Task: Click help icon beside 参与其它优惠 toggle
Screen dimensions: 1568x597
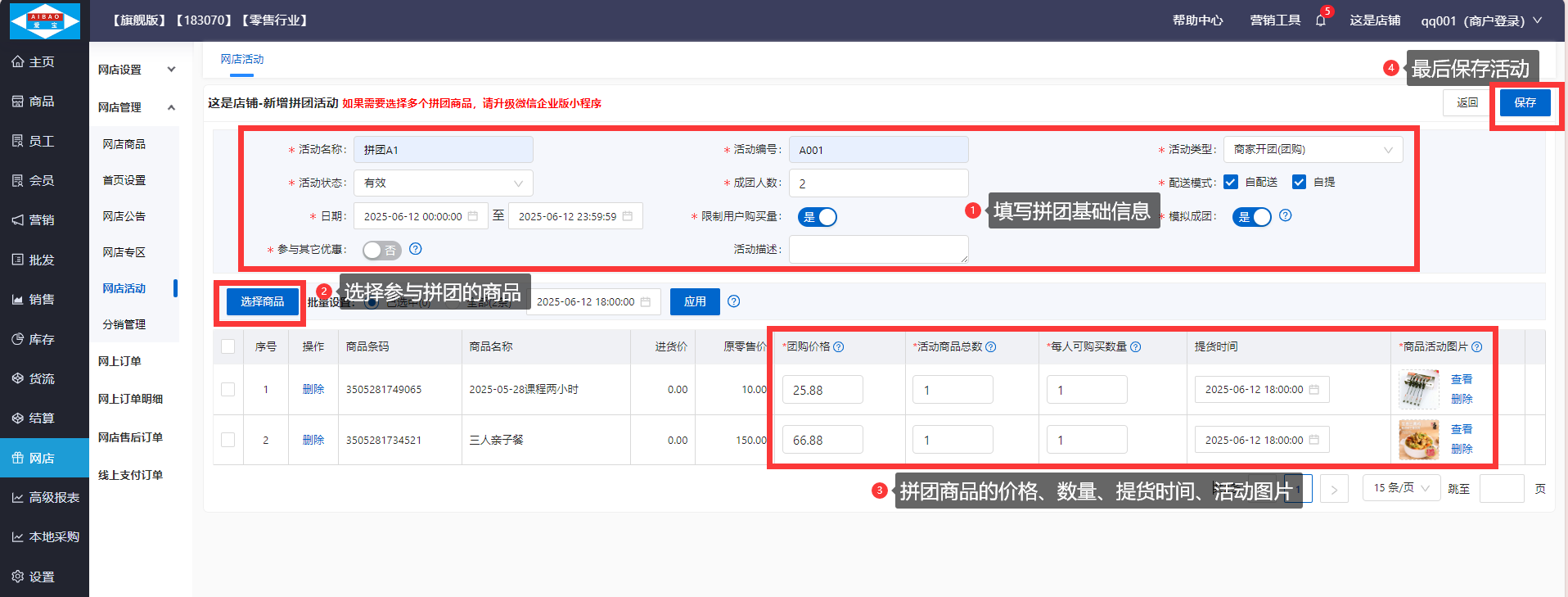Action: 415,249
